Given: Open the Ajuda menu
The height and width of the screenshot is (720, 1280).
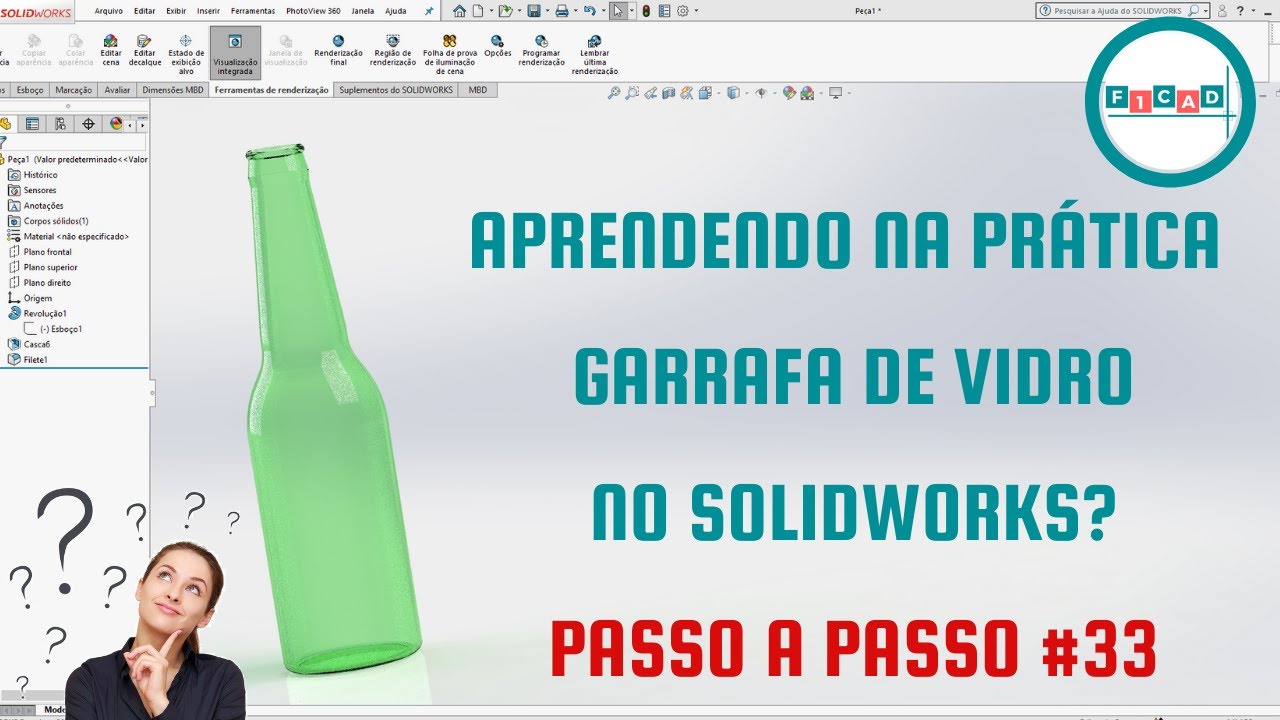Looking at the screenshot, I should coord(396,11).
